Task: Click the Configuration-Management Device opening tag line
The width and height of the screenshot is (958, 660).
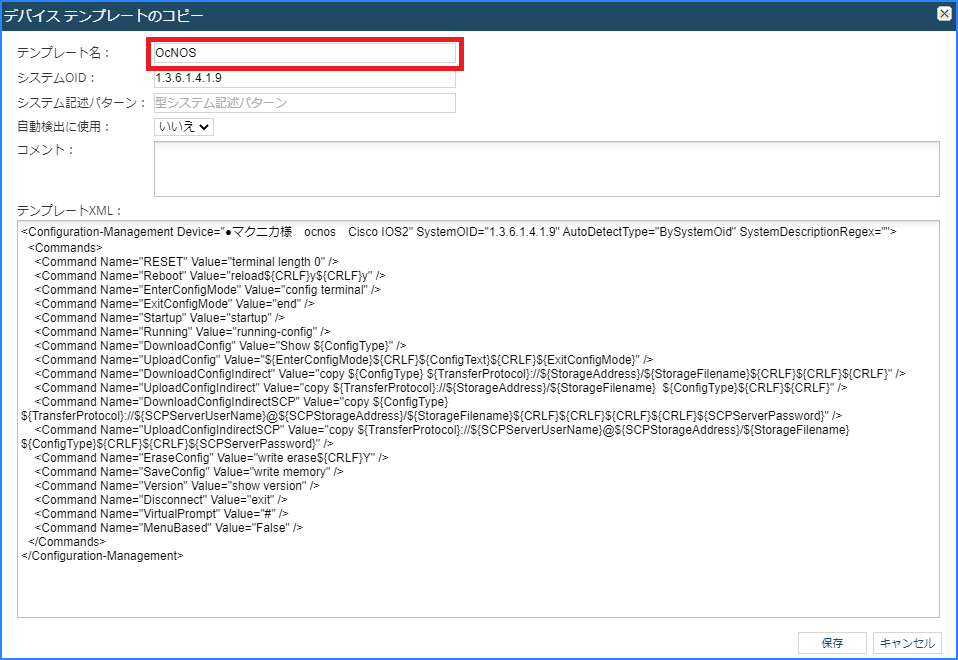Action: pos(459,232)
